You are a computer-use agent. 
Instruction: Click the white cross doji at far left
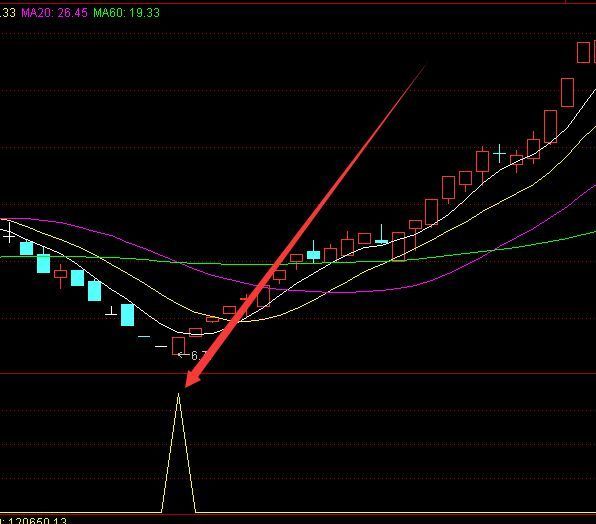point(9,233)
